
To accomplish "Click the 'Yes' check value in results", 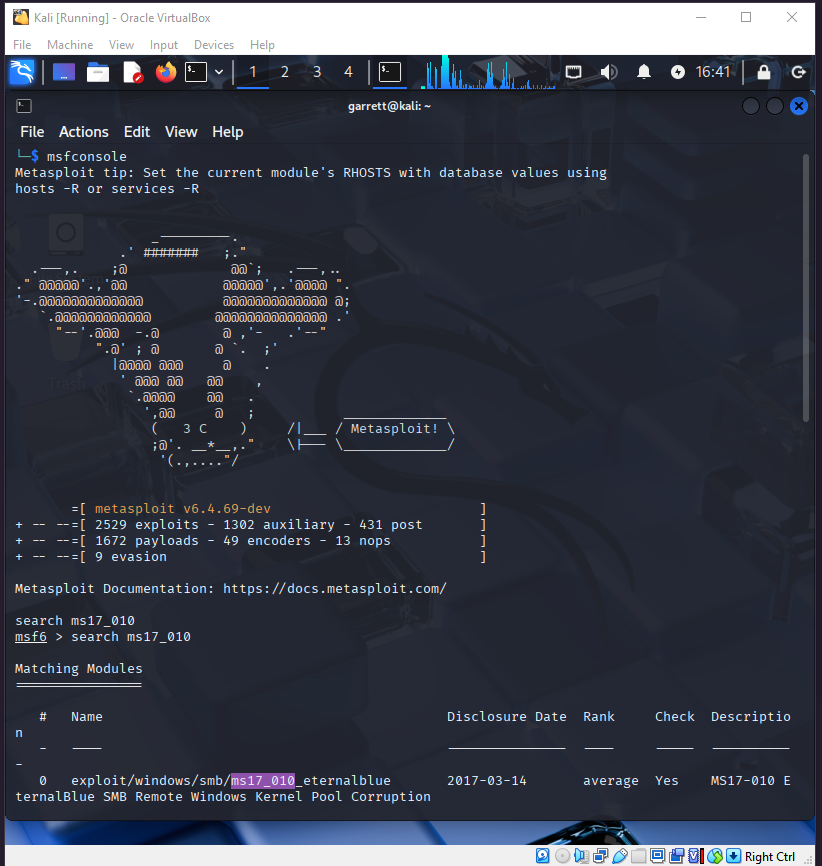I will (x=667, y=781).
